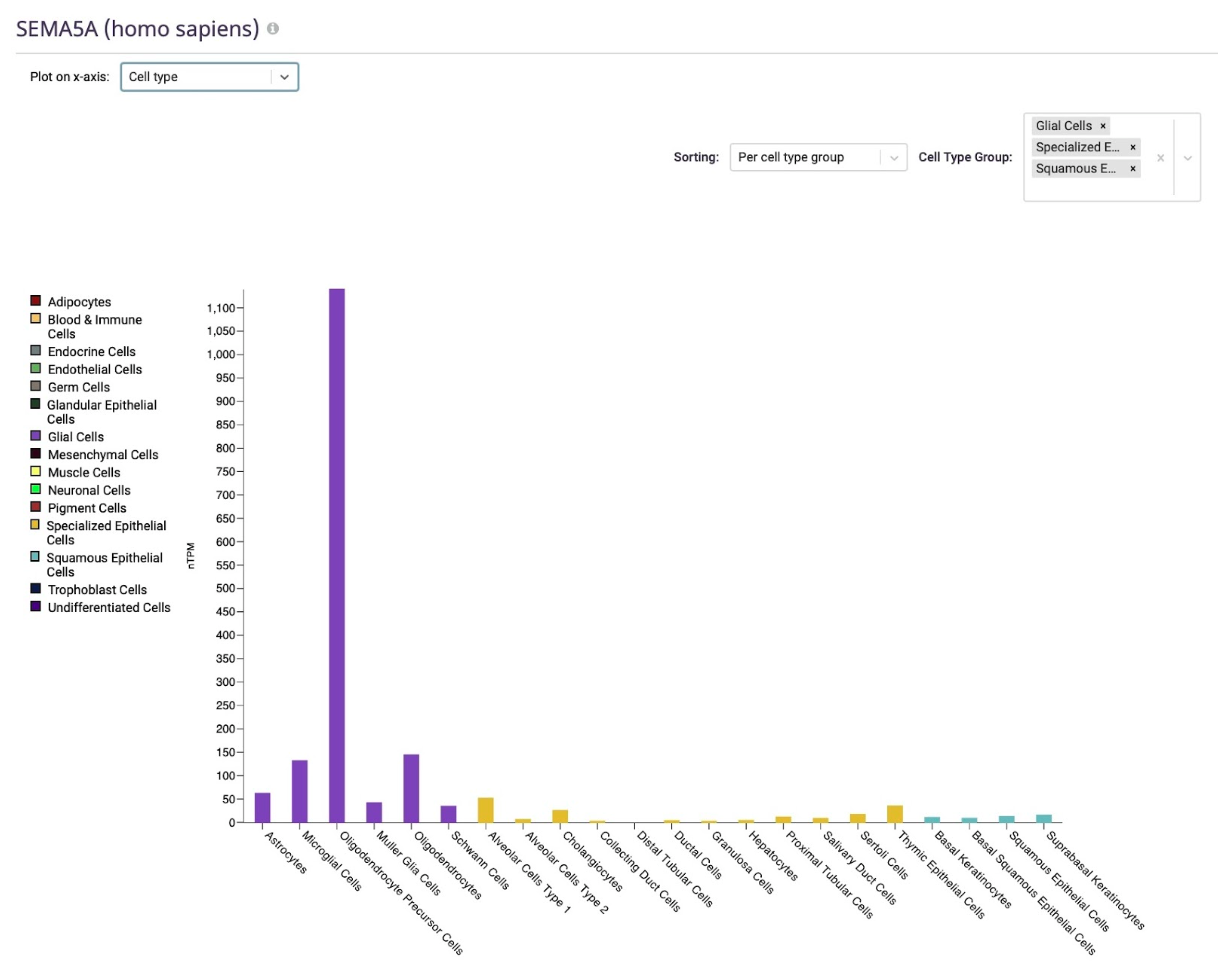
Task: Click the Glial Cells purple legend marker
Action: [35, 437]
